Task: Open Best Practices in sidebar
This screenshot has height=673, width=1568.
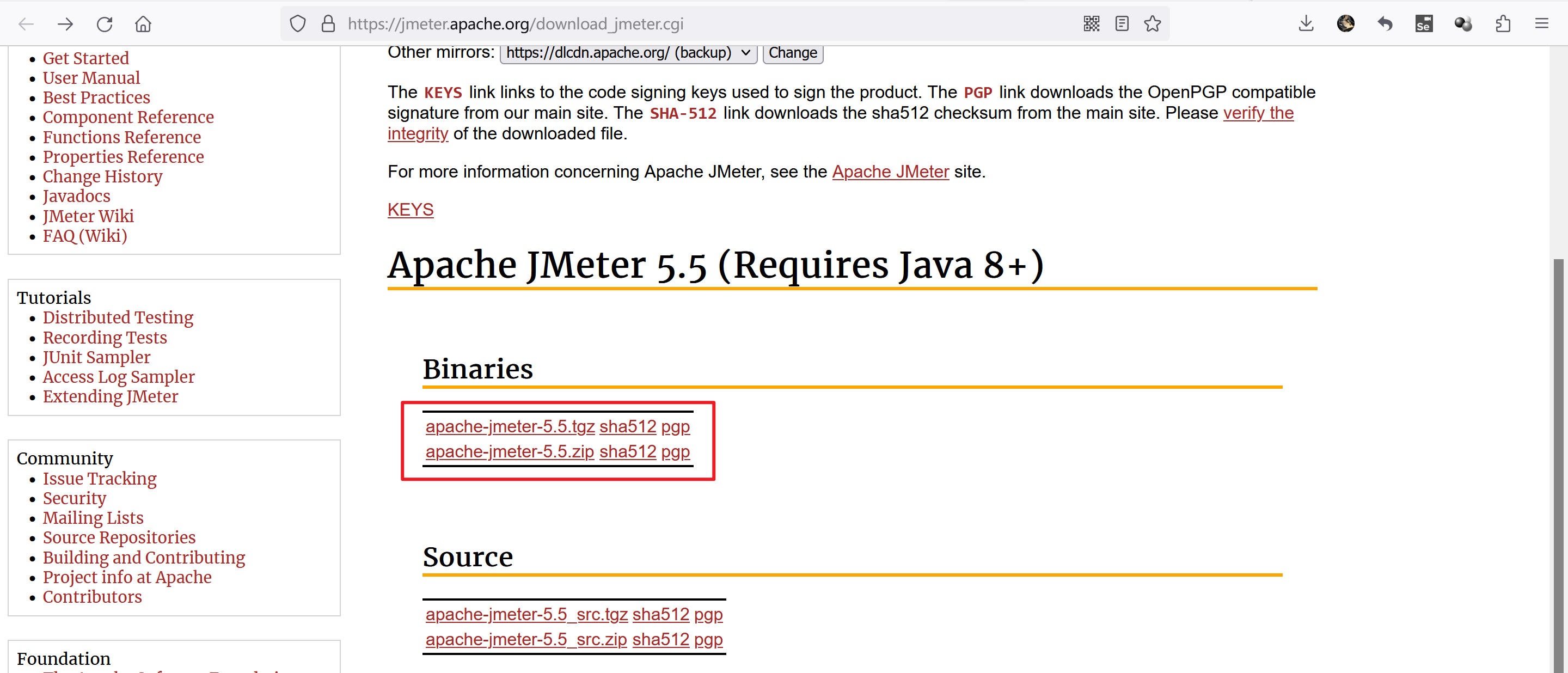Action: point(96,97)
